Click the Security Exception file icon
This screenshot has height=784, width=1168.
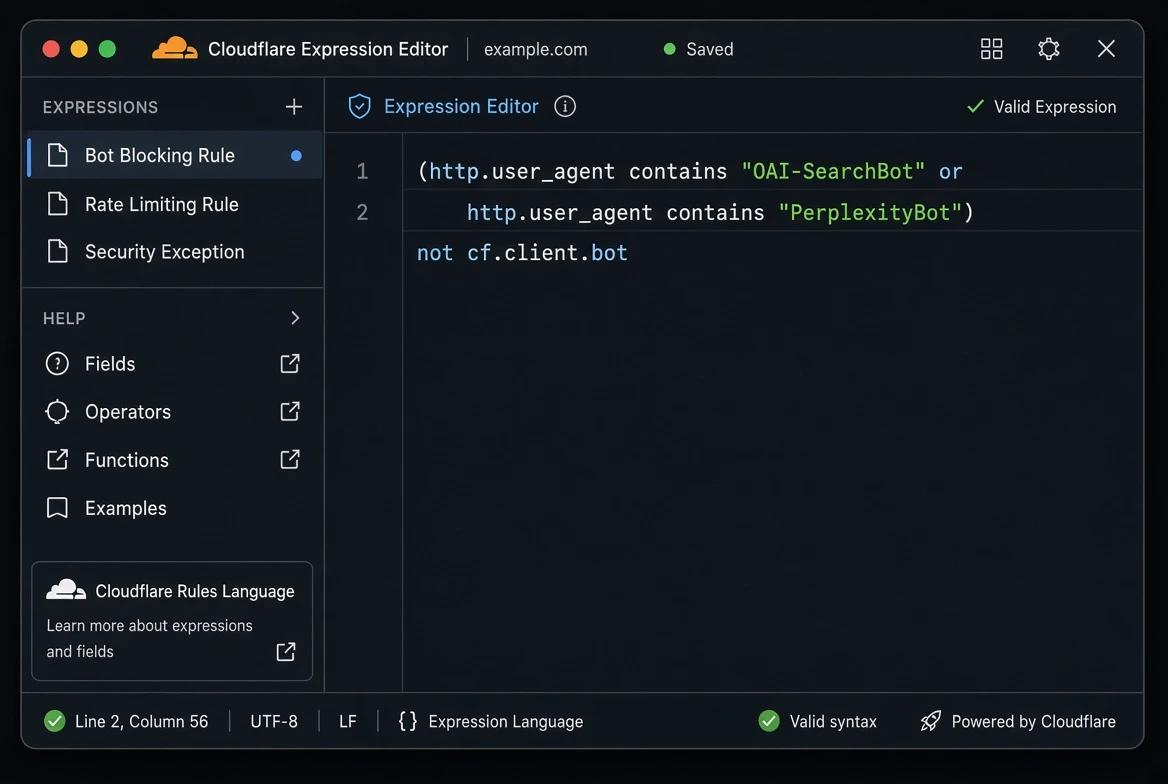[x=57, y=251]
